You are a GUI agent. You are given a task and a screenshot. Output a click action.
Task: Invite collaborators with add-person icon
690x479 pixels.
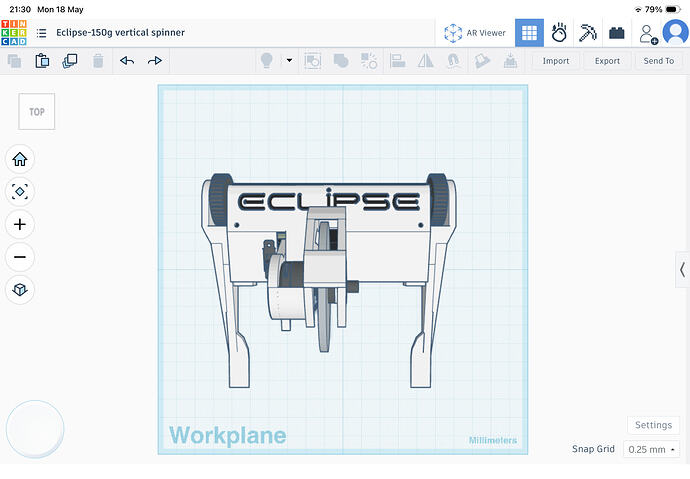coord(648,34)
